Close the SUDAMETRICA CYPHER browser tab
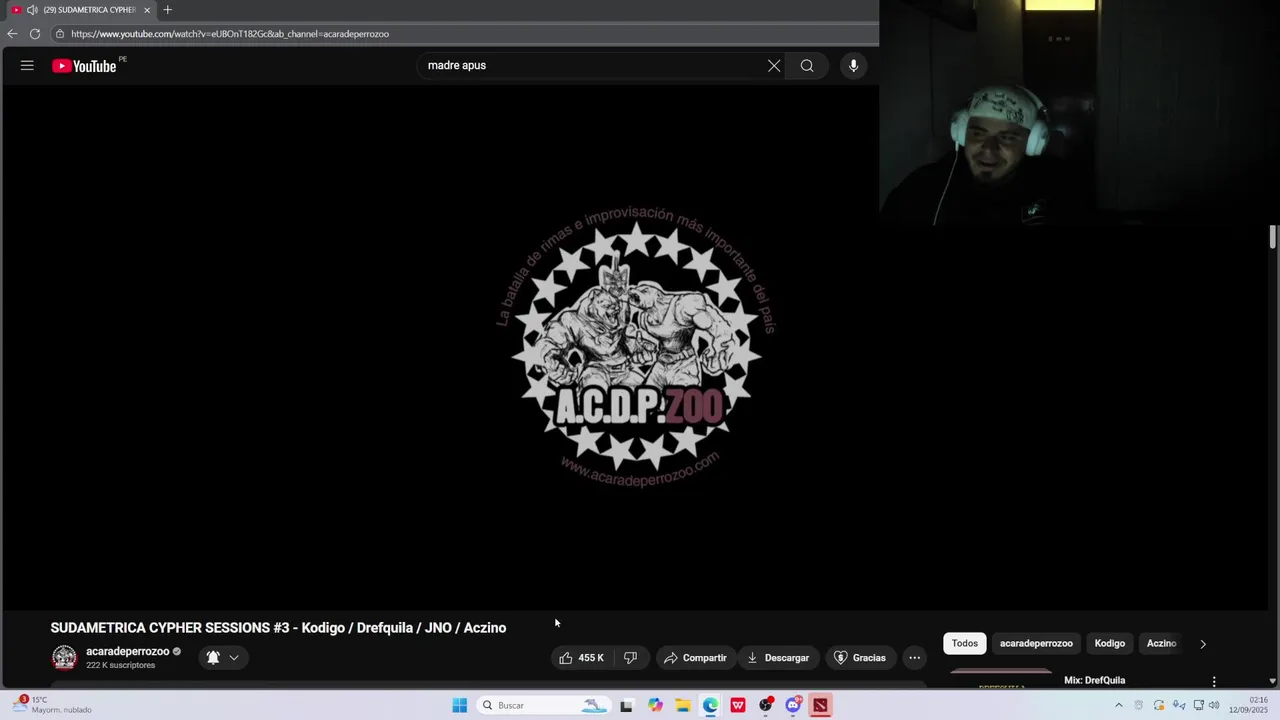This screenshot has height=720, width=1280. coord(147,10)
